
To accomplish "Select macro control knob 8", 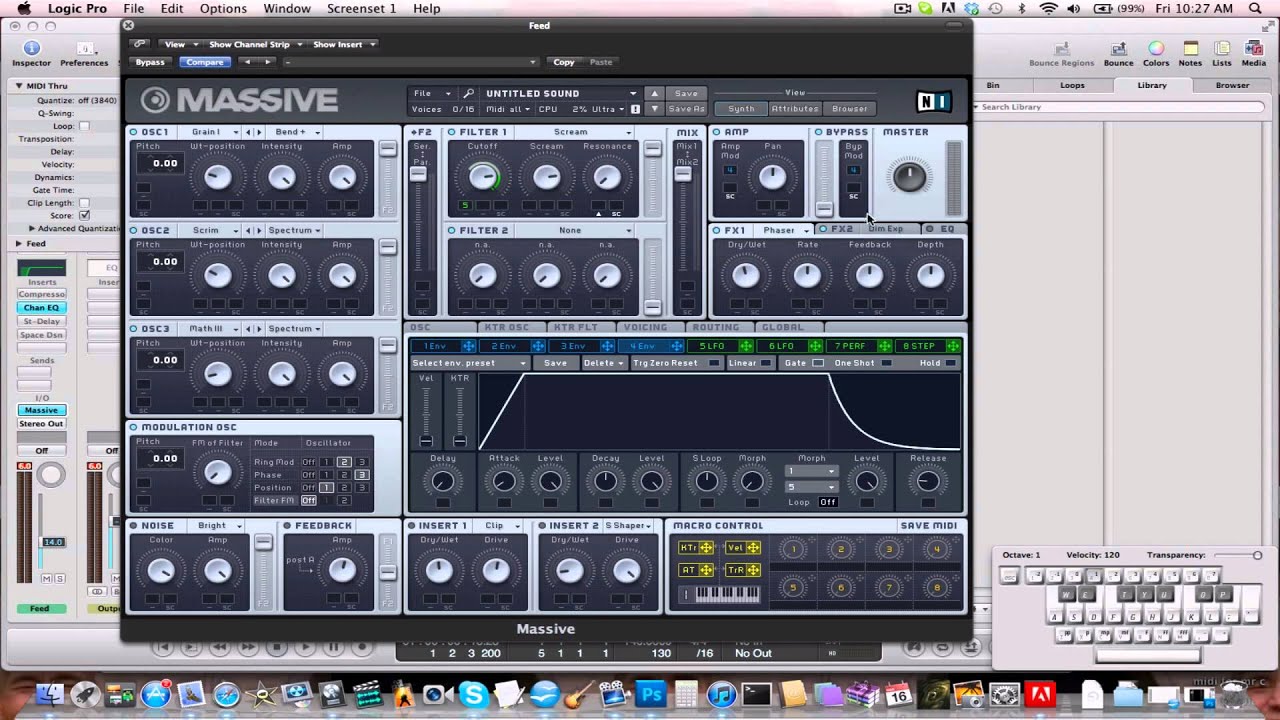I will tap(937, 587).
